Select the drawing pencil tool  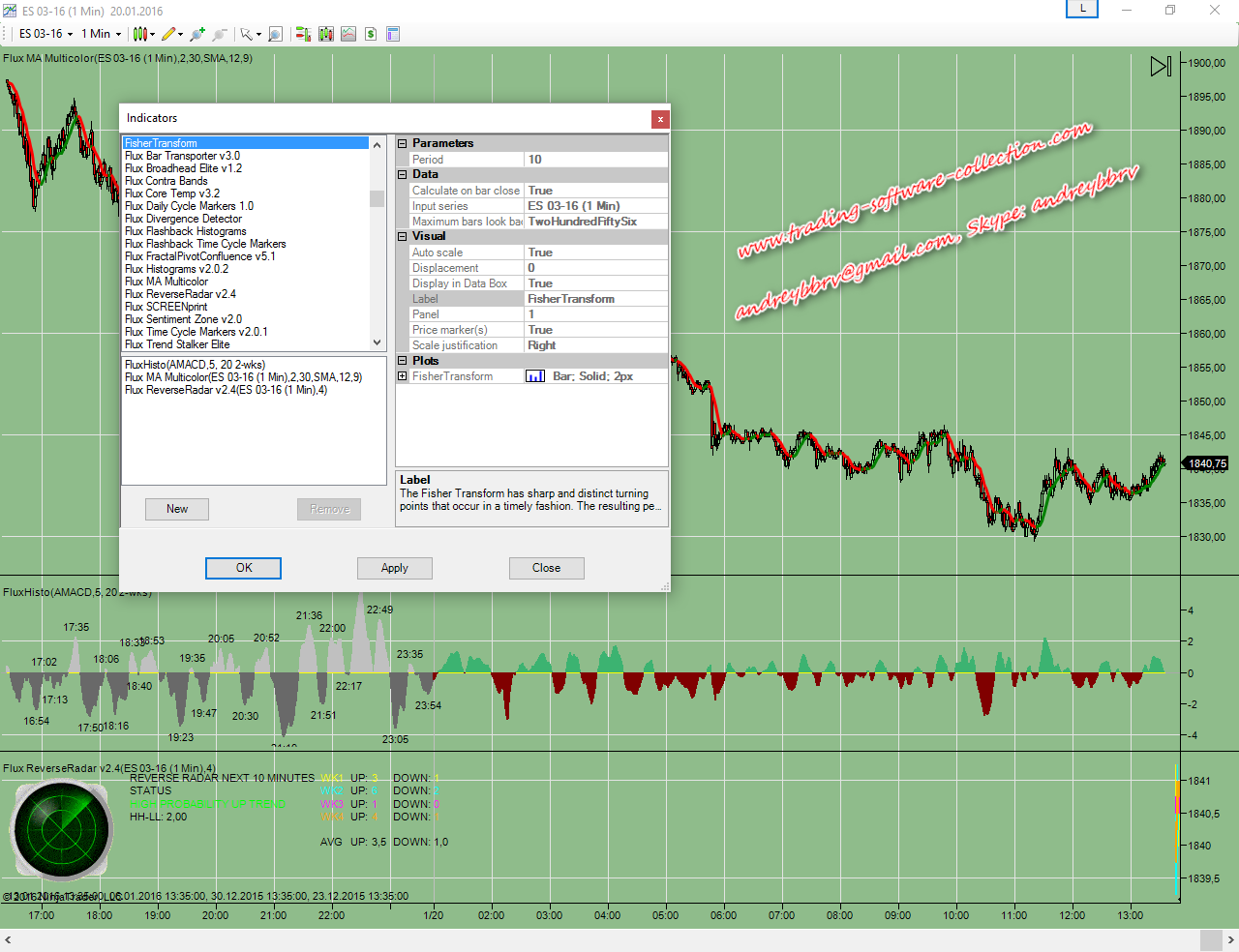pos(169,34)
